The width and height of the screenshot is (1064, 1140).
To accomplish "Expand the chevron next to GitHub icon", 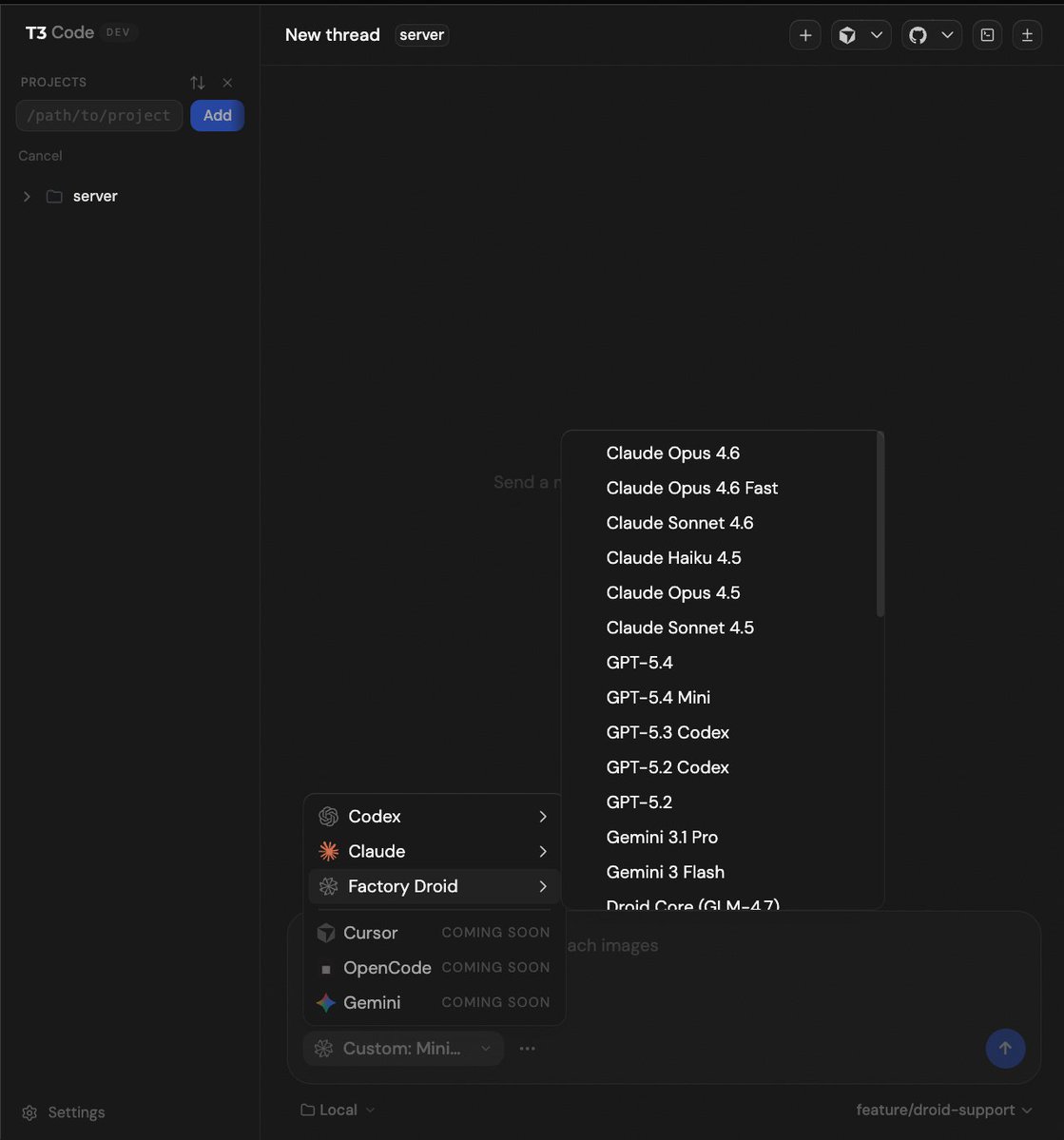I will point(948,35).
